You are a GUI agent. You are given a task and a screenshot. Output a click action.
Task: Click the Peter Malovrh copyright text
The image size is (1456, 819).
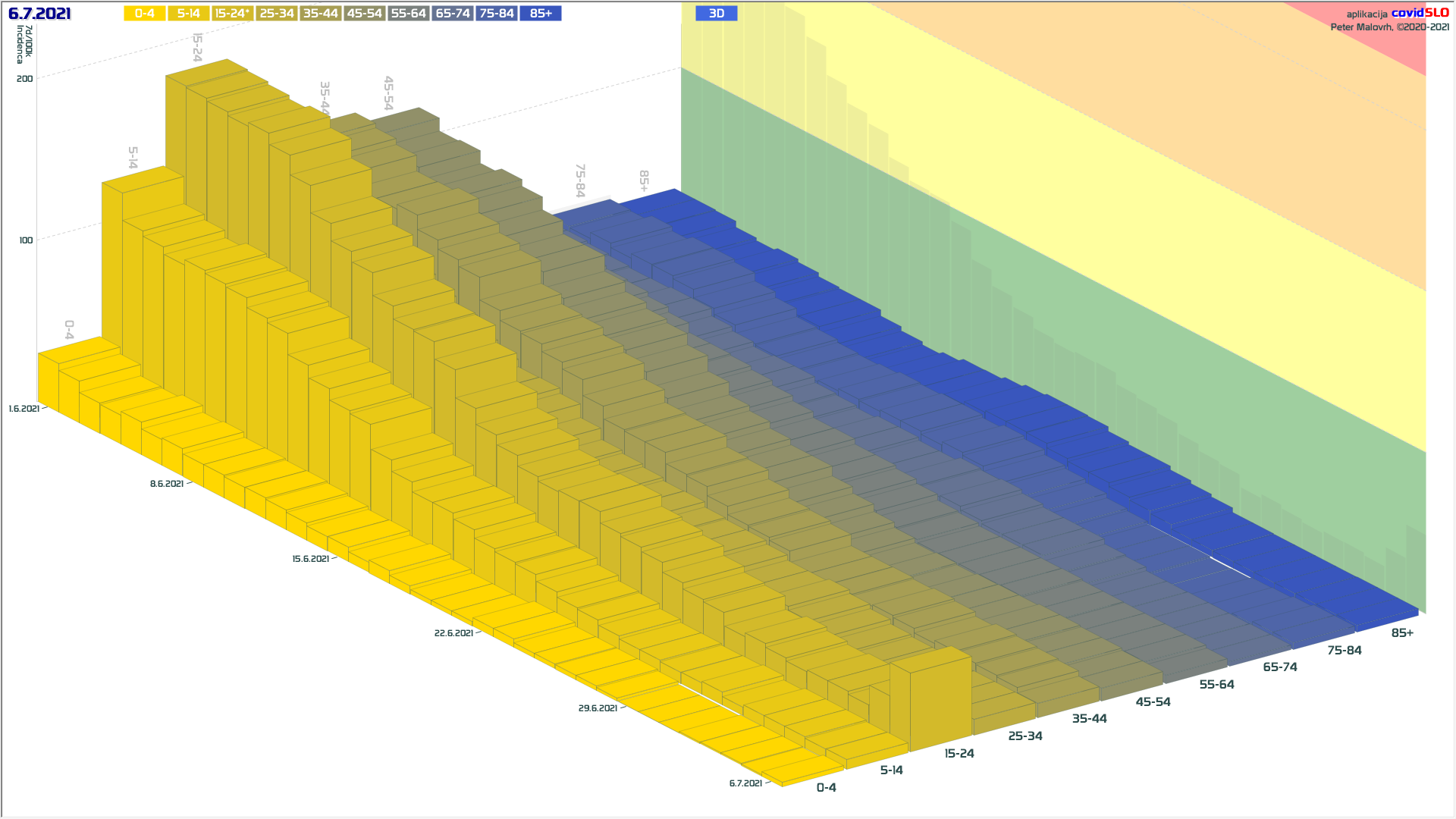pyautogui.click(x=1389, y=27)
